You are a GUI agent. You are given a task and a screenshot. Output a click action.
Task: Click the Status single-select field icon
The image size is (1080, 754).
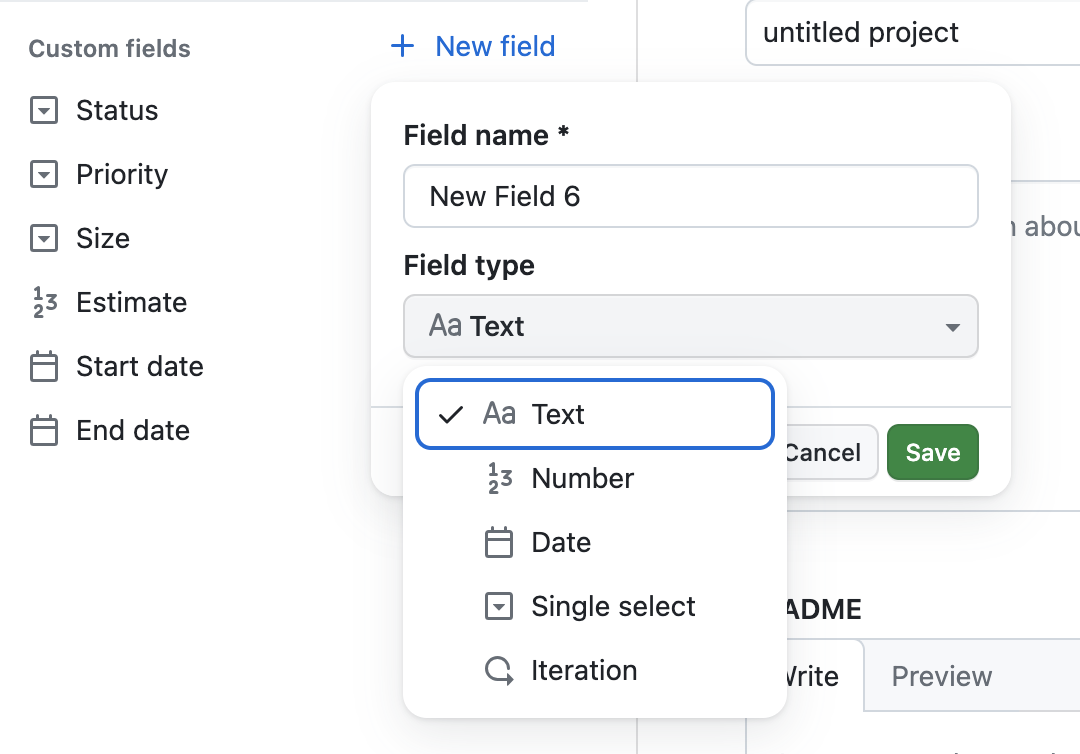pyautogui.click(x=44, y=110)
